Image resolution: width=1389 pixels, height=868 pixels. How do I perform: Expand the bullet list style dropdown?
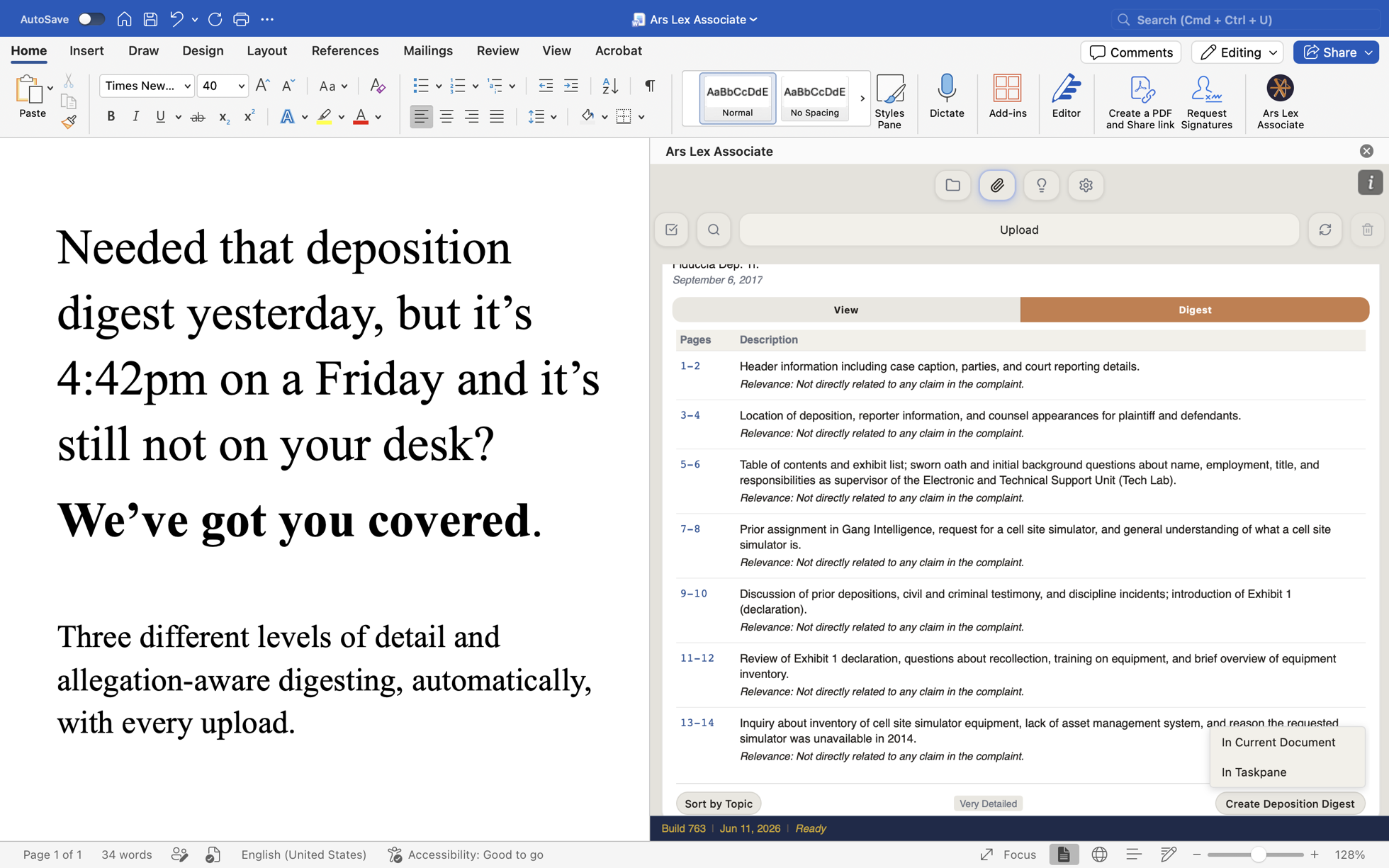[439, 86]
